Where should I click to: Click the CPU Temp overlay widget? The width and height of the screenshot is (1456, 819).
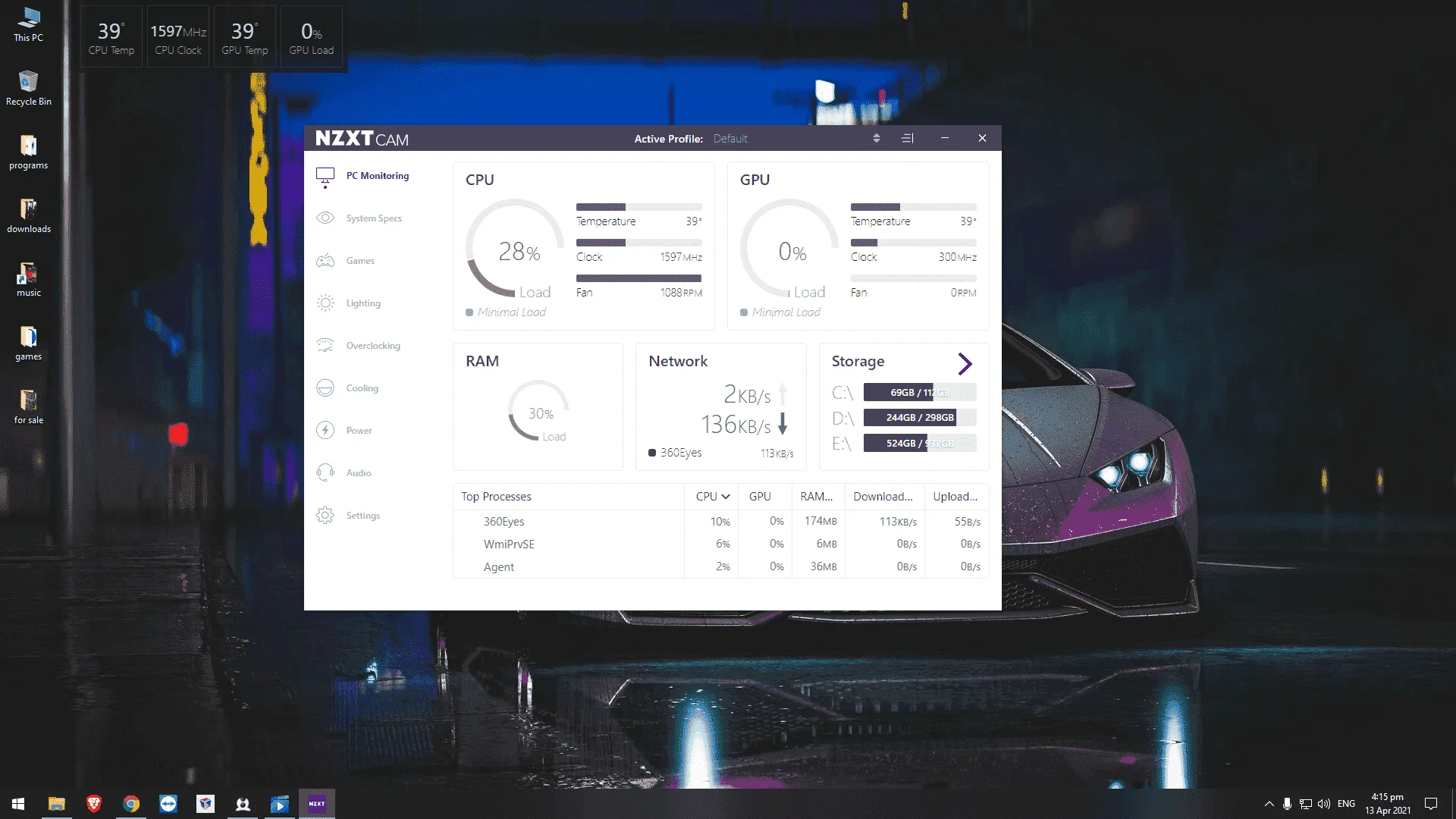(111, 37)
